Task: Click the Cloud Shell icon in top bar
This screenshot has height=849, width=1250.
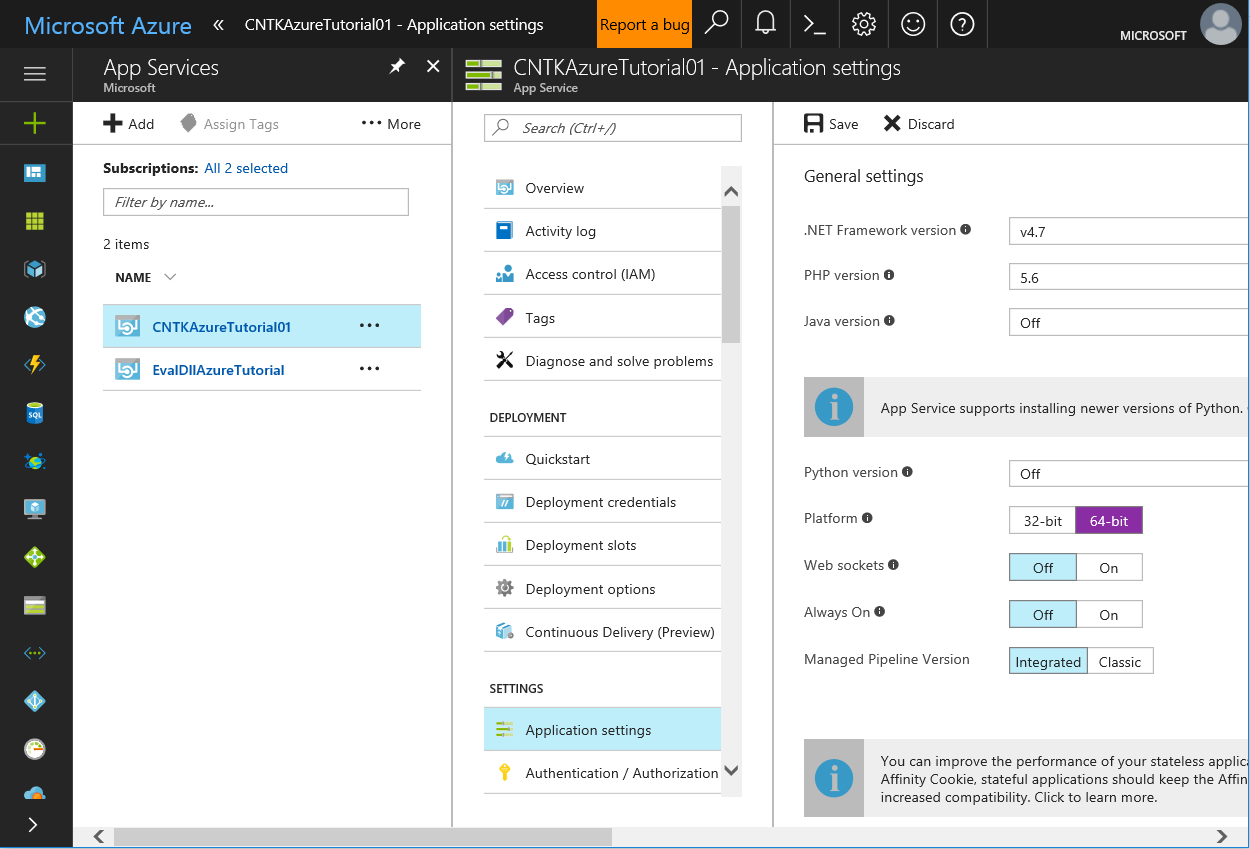Action: pos(814,24)
